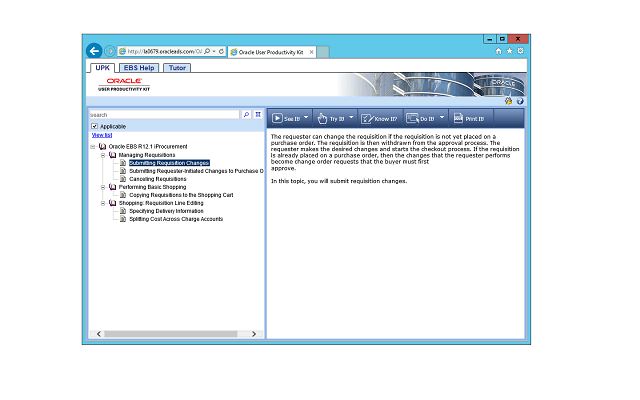
Task: Select the Canceling Requisitions topic
Action: click(x=158, y=179)
